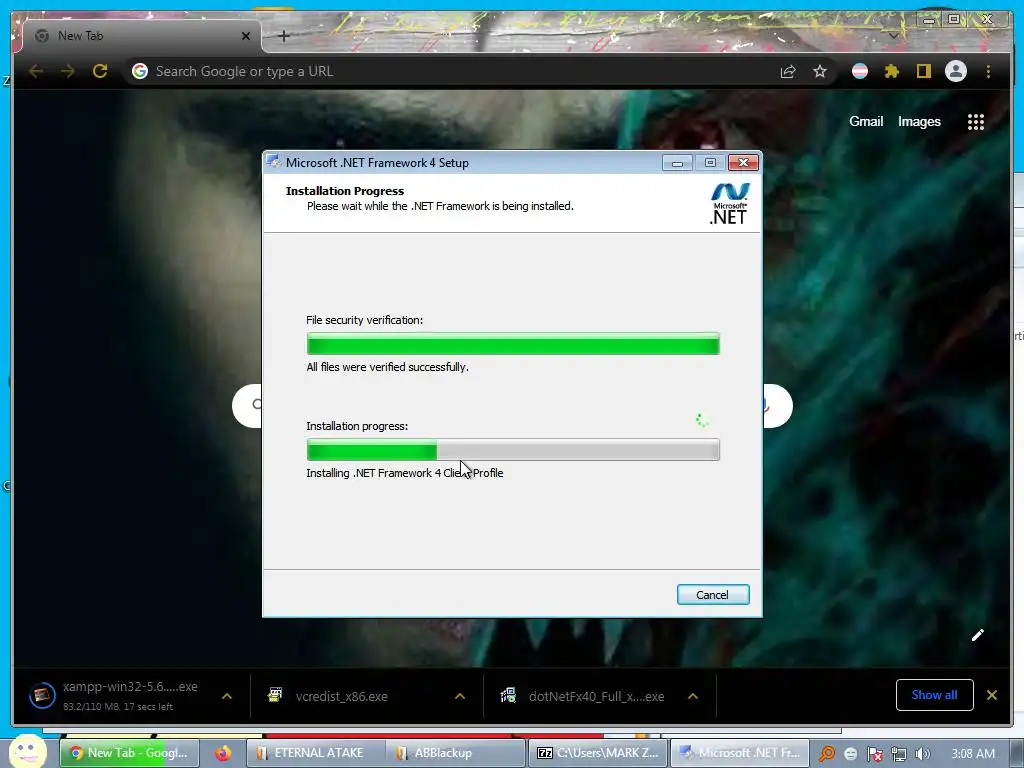Expand options for xampp-win32 download
This screenshot has height=768, width=1024.
(x=227, y=696)
